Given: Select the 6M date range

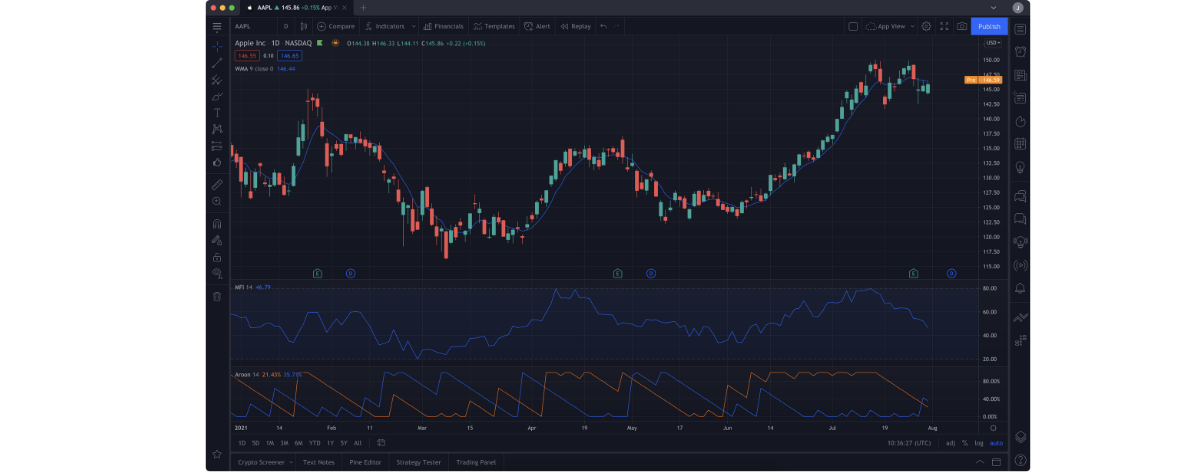Looking at the screenshot, I should pyautogui.click(x=298, y=443).
